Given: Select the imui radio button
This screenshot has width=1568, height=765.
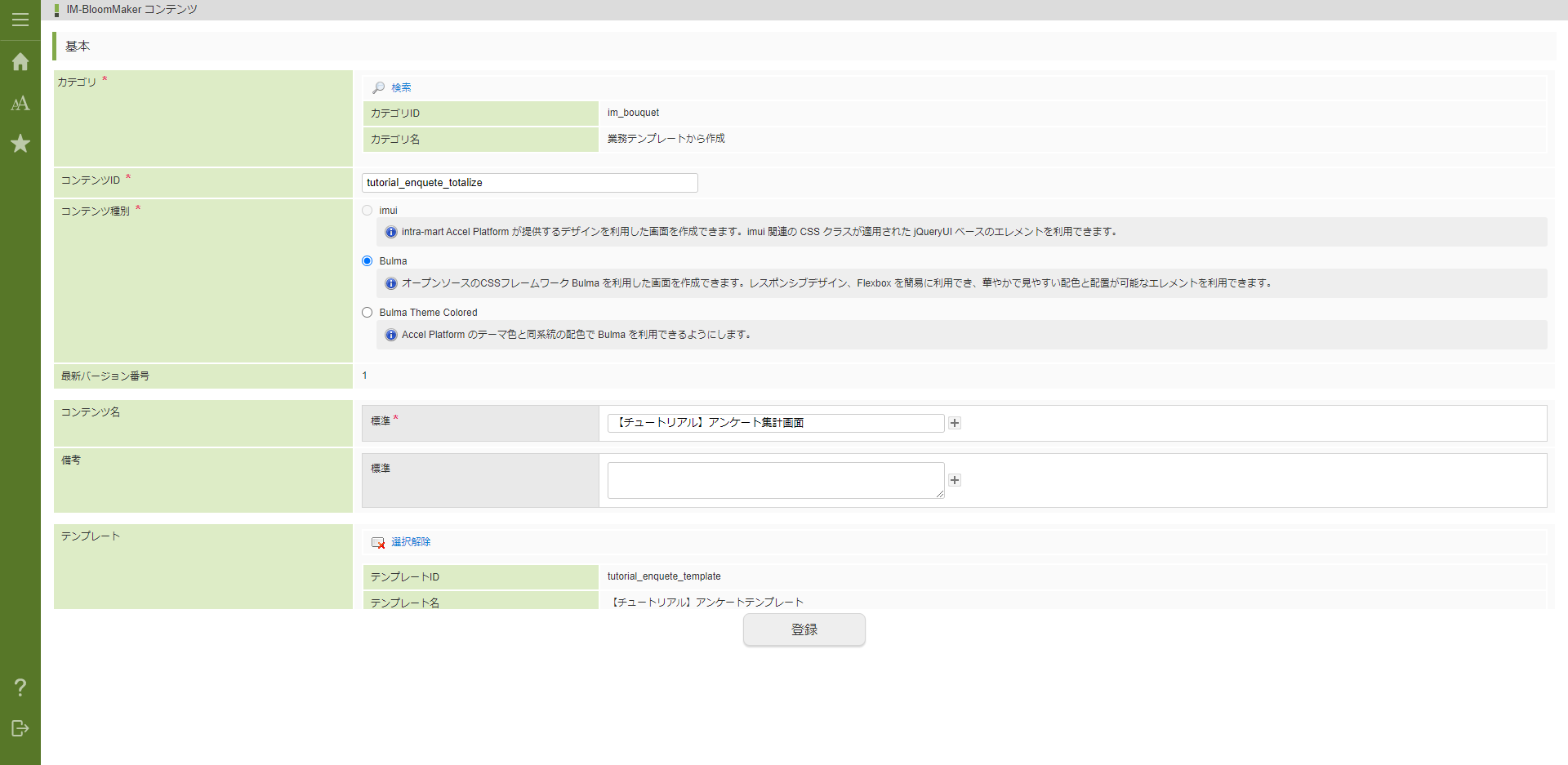Looking at the screenshot, I should [367, 211].
